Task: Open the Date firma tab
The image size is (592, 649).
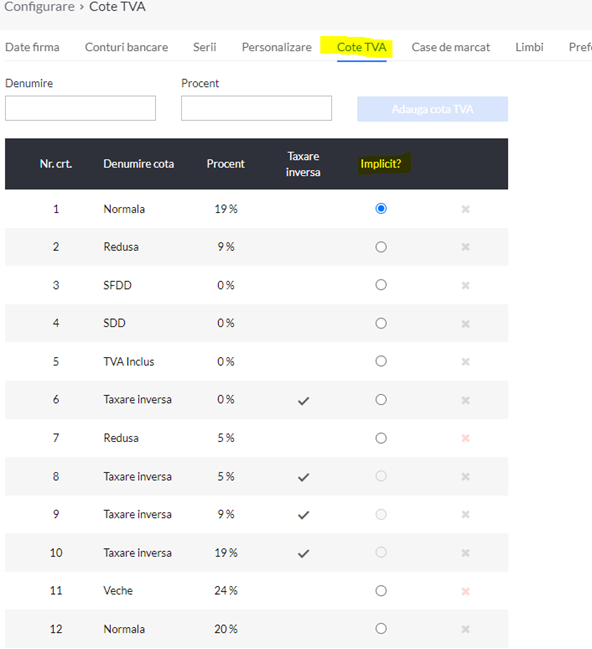Action: (32, 47)
